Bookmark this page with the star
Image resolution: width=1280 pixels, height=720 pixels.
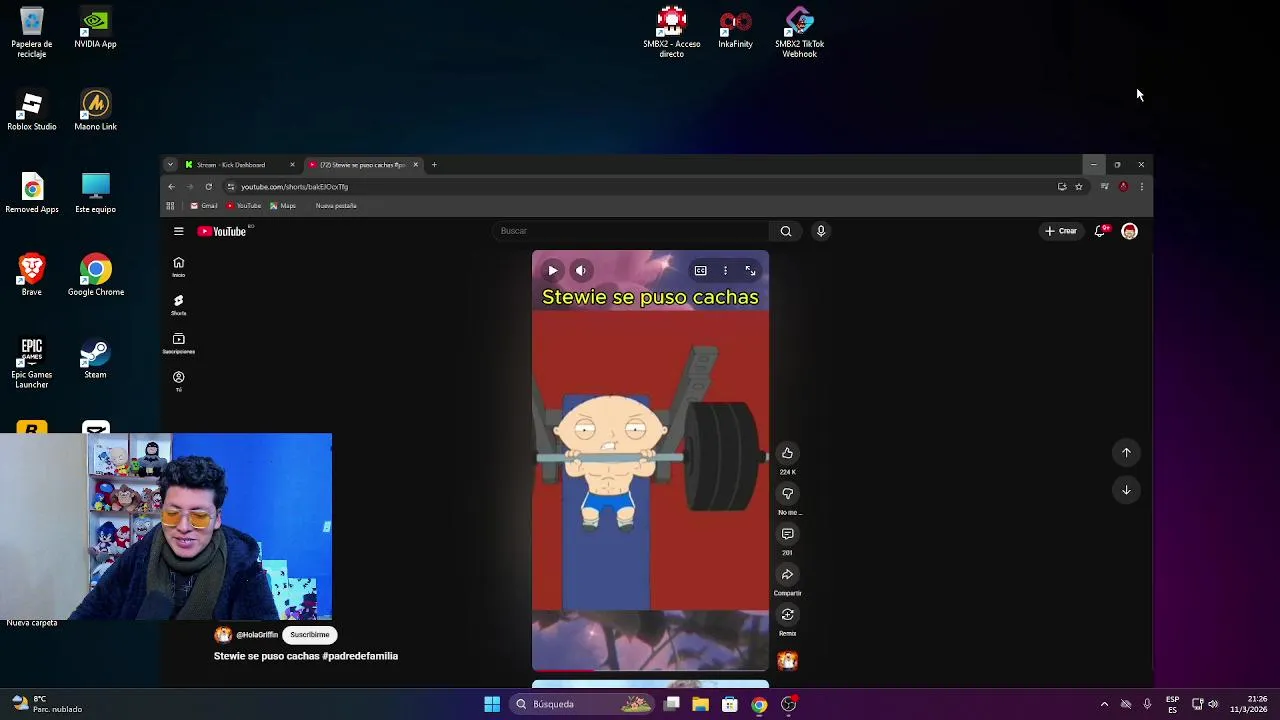click(1078, 187)
